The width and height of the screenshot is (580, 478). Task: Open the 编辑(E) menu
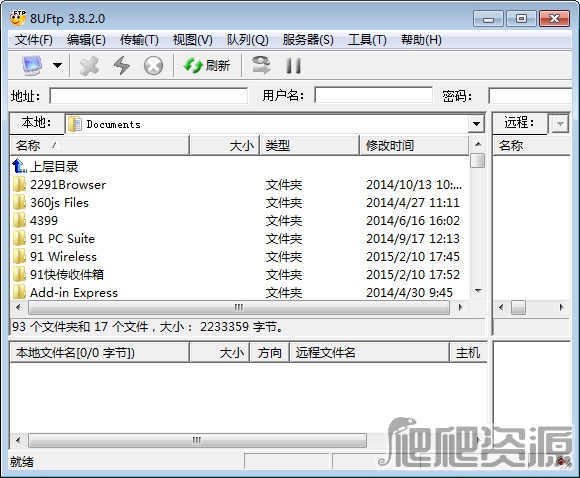click(x=86, y=40)
